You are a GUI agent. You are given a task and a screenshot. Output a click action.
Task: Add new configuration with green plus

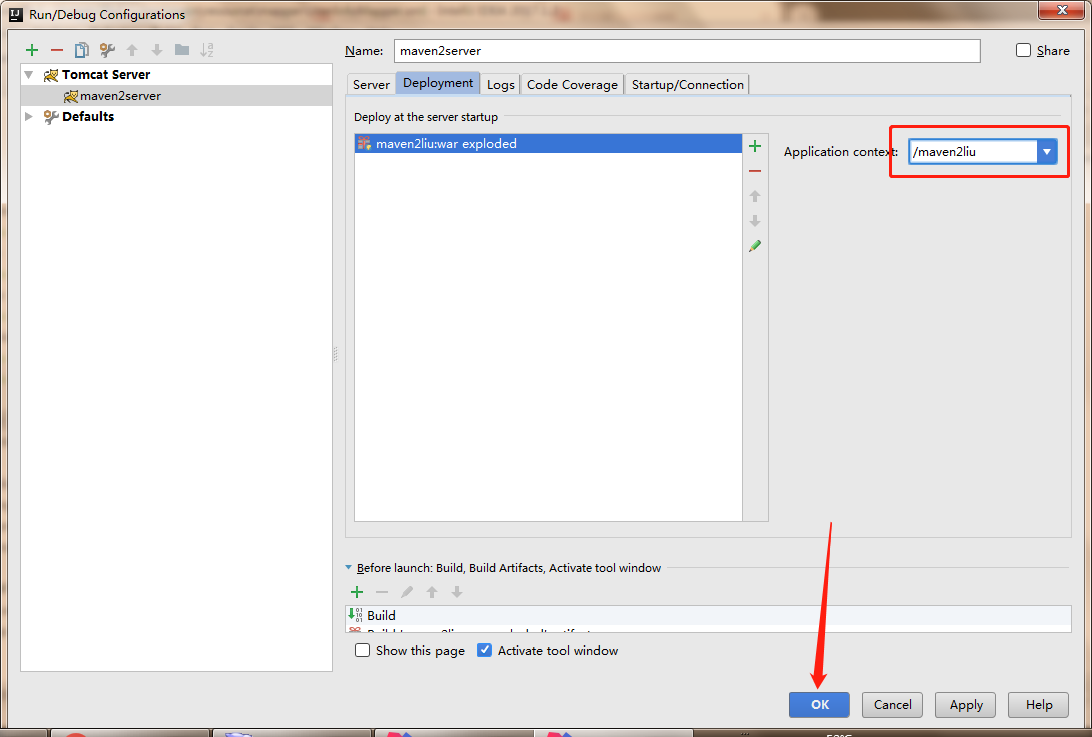coord(32,50)
